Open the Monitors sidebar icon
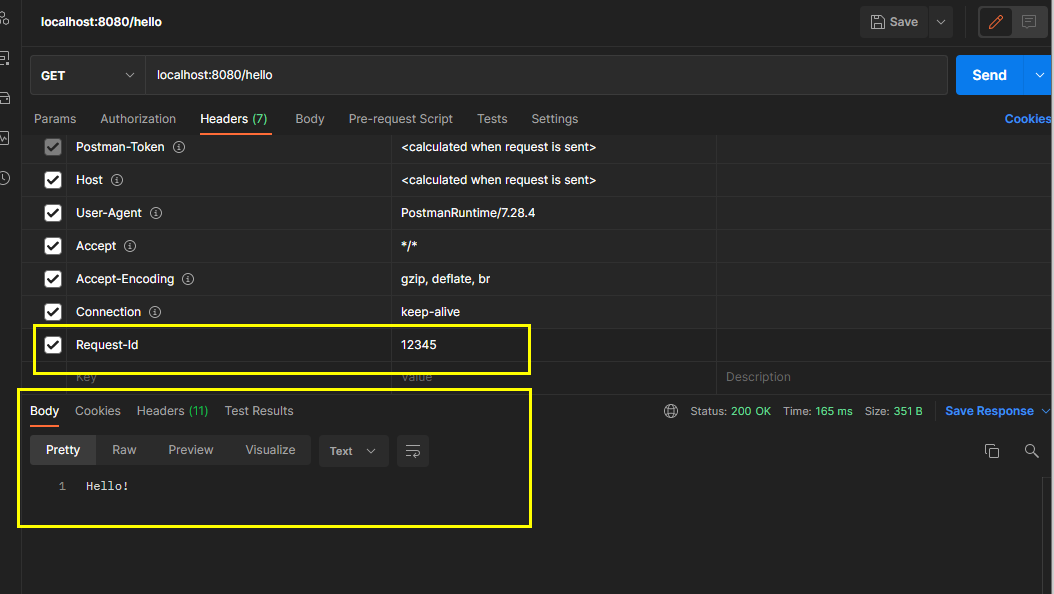 point(5,138)
